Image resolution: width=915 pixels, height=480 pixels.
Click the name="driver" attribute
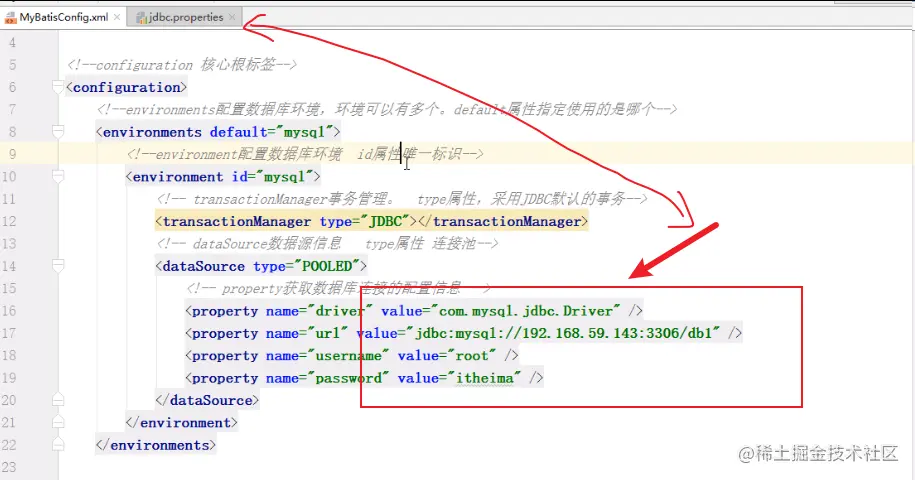click(x=319, y=311)
